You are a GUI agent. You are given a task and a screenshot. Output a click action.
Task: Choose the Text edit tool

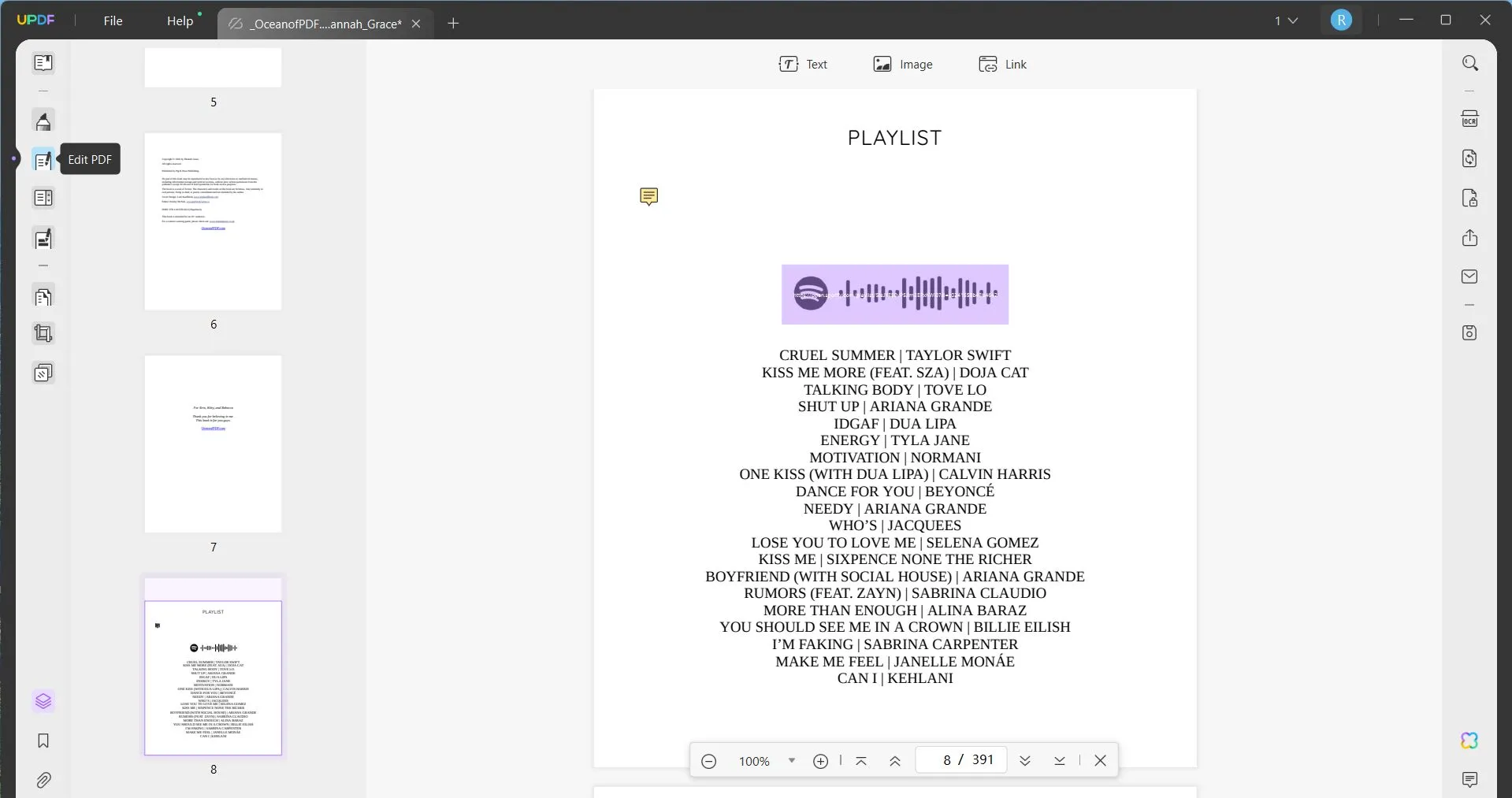(x=803, y=65)
